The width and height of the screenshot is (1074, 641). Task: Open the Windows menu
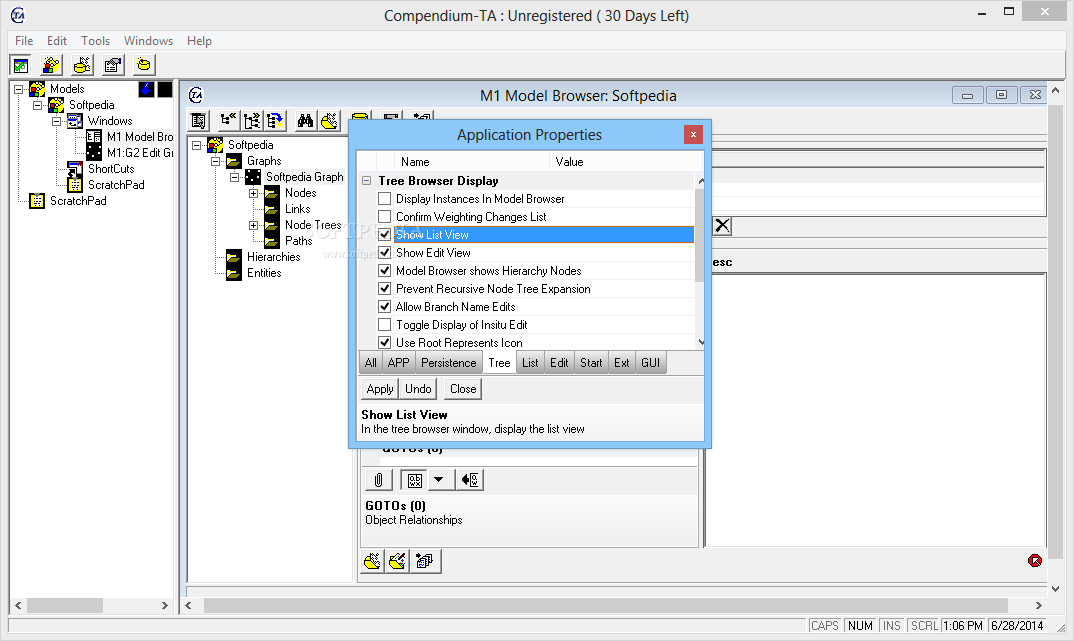tap(148, 41)
